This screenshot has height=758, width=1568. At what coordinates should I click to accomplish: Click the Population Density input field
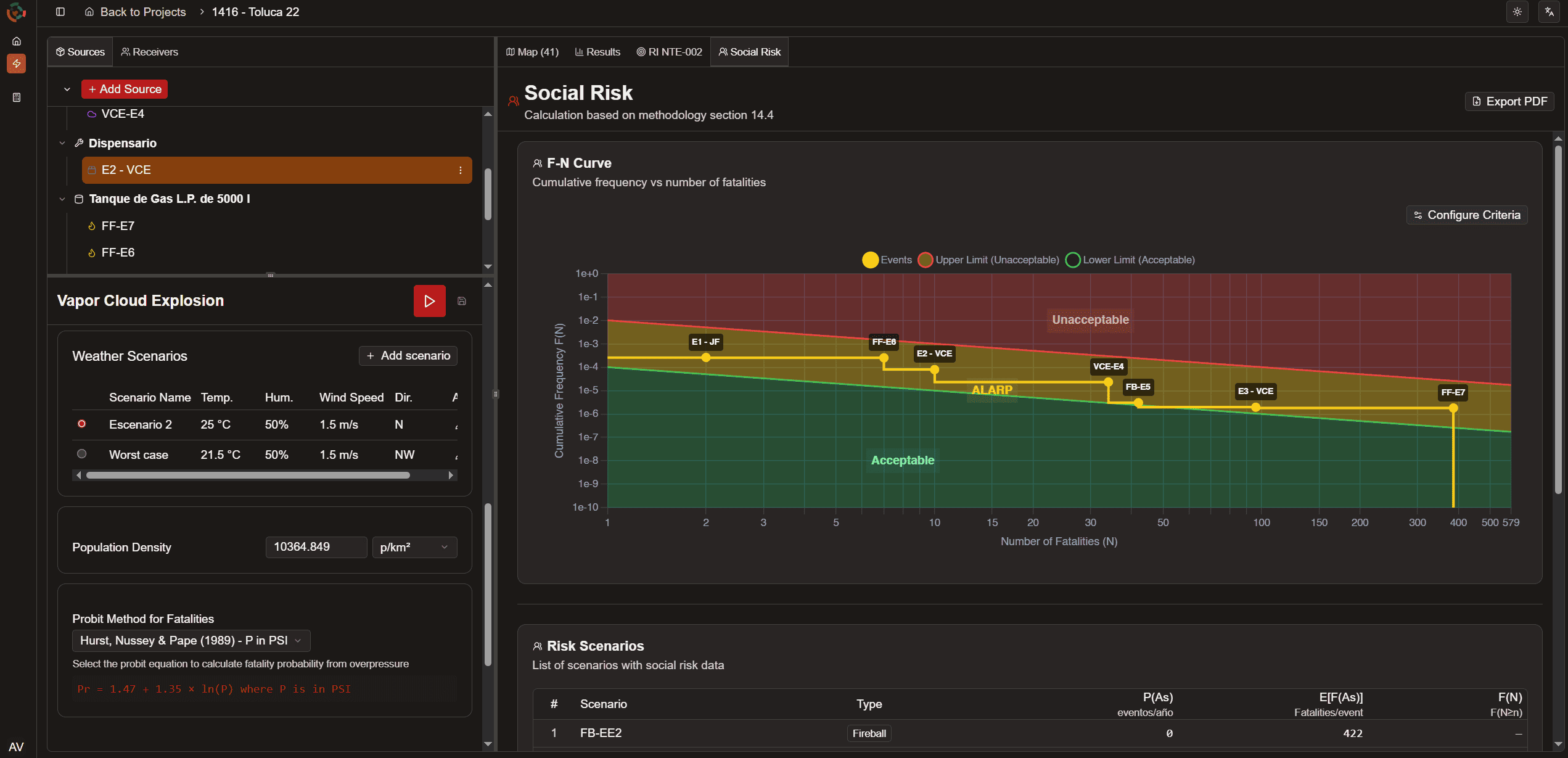316,546
